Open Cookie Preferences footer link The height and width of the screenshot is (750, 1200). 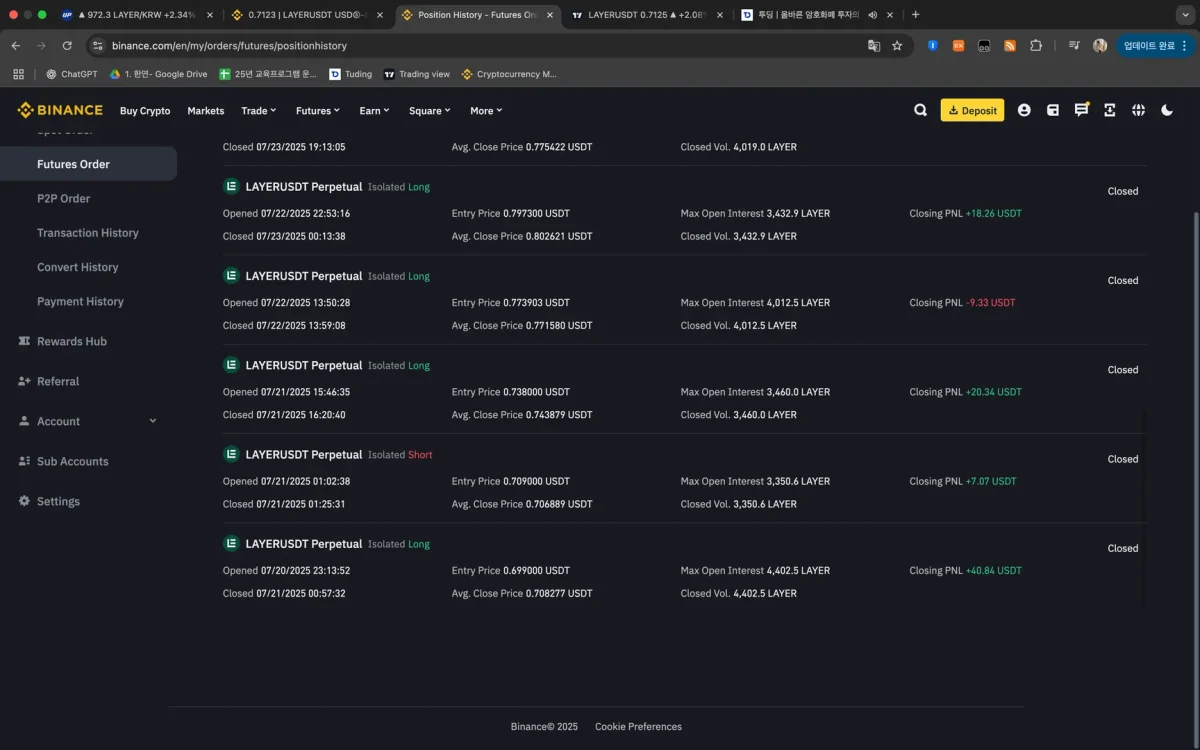click(638, 727)
